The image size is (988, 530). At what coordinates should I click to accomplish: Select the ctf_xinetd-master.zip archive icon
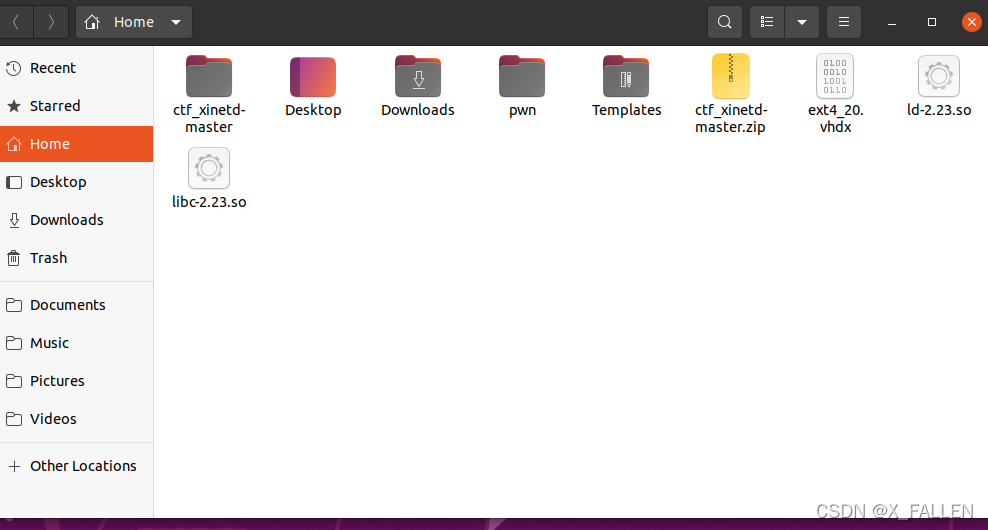(x=731, y=76)
